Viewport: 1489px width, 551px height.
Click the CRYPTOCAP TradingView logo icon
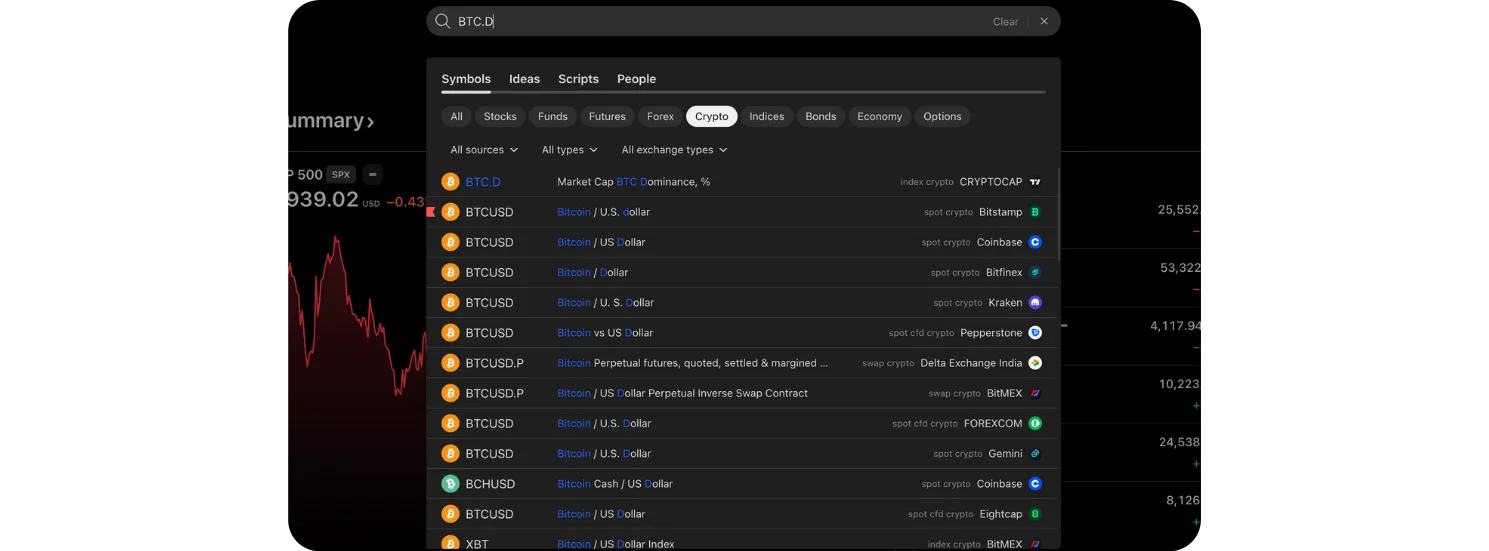point(1035,182)
